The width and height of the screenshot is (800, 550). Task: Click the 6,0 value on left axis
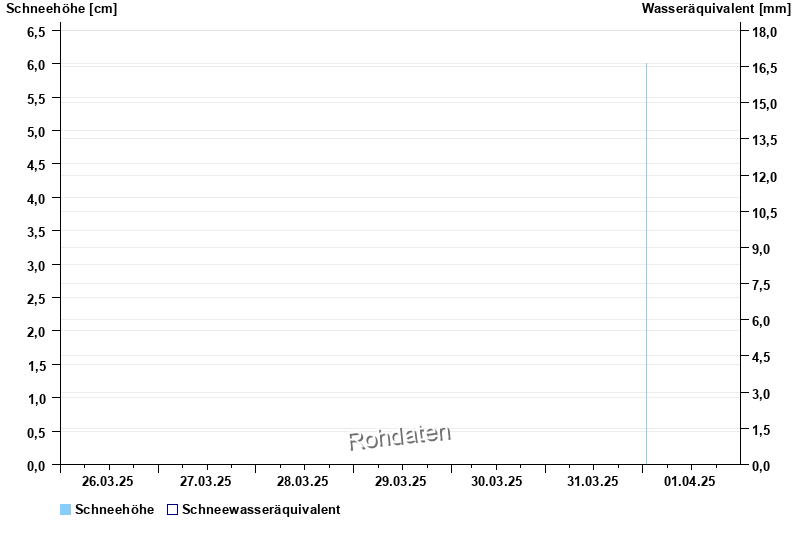[35, 65]
